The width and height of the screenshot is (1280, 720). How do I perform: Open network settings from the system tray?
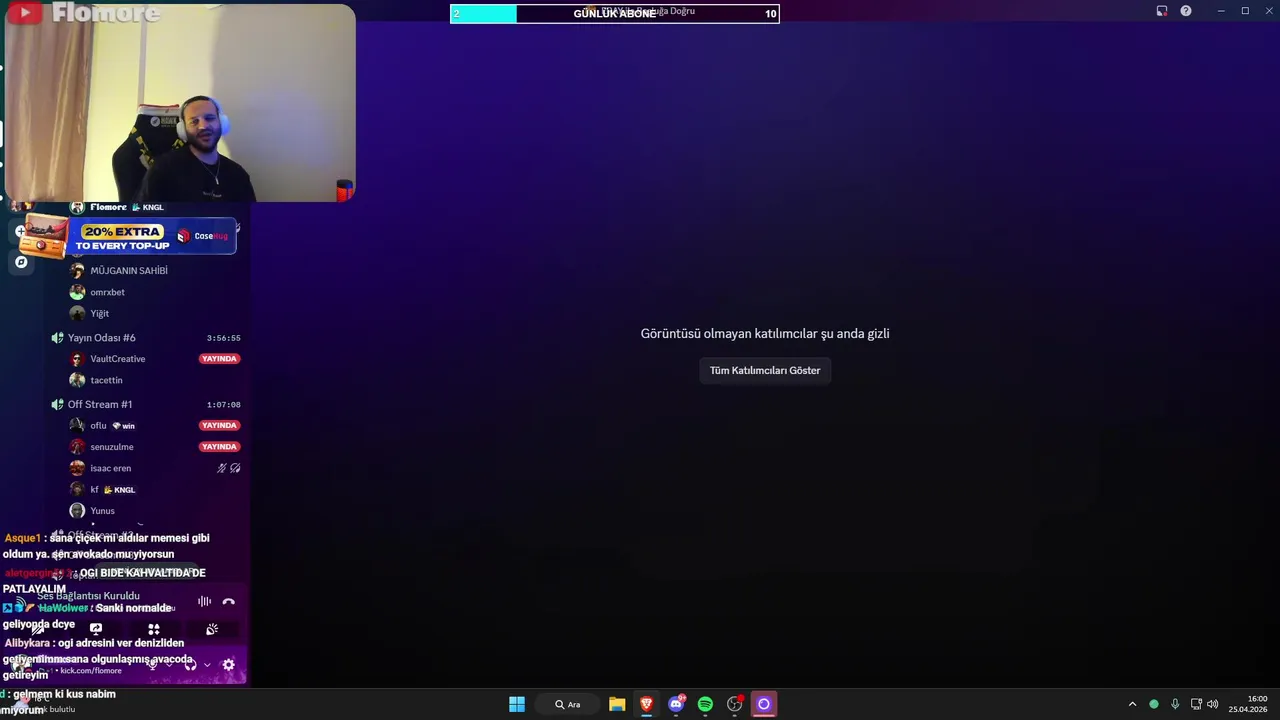1196,704
